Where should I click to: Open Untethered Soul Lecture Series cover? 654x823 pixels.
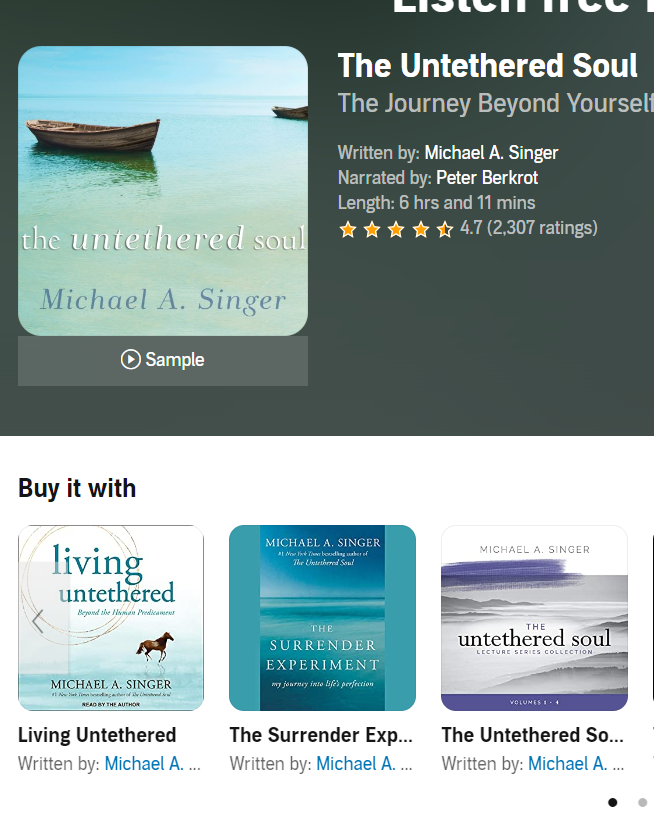(x=534, y=618)
